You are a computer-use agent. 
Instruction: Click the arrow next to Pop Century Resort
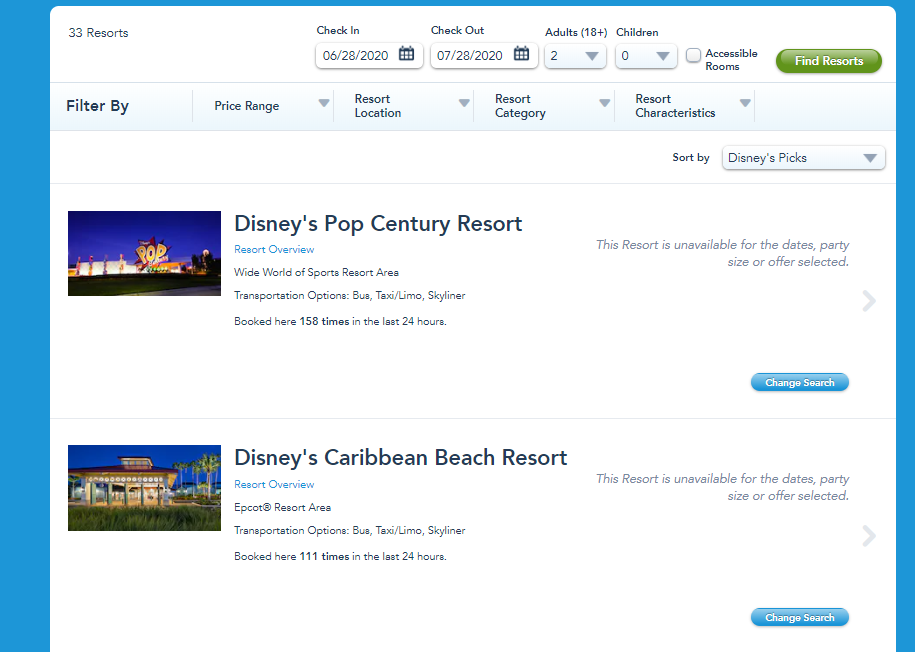868,301
